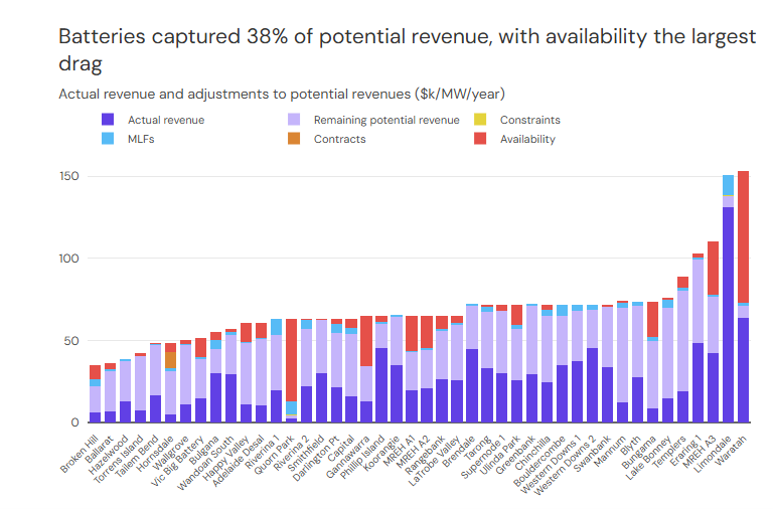The height and width of the screenshot is (509, 773).
Task: Select the 'Contracts' legend label
Action: click(340, 139)
